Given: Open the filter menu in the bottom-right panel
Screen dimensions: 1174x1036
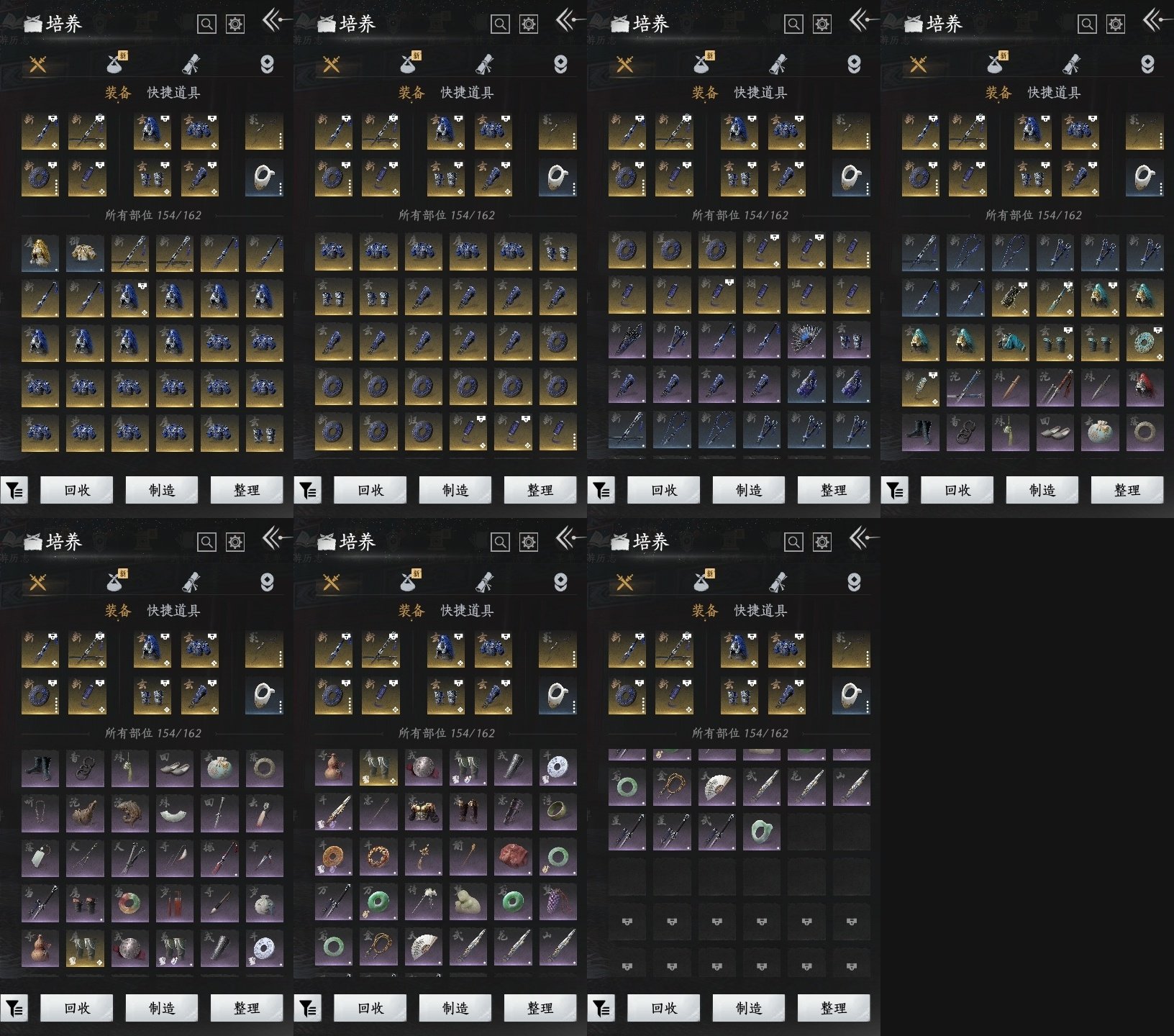Looking at the screenshot, I should (x=601, y=1009).
